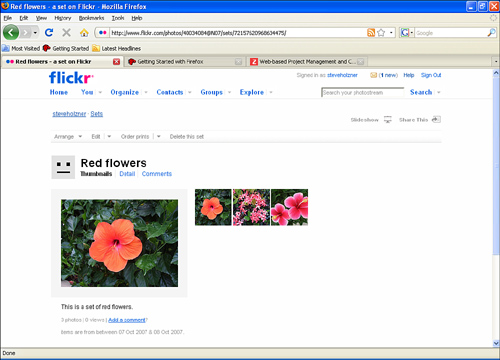Open the You menu link
The image size is (500, 360).
pos(87,92)
